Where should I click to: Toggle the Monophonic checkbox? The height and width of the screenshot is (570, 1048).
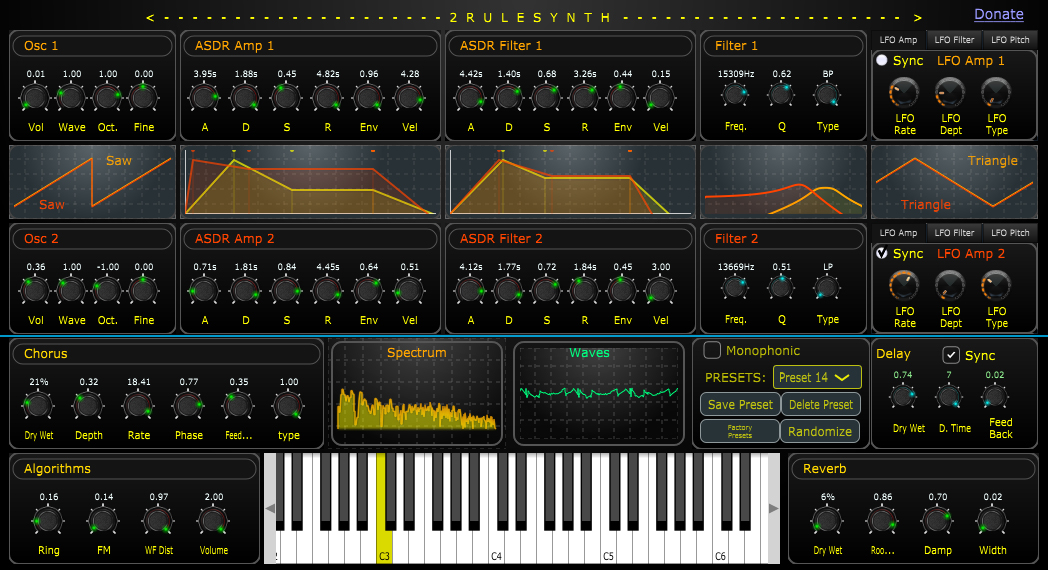[712, 350]
